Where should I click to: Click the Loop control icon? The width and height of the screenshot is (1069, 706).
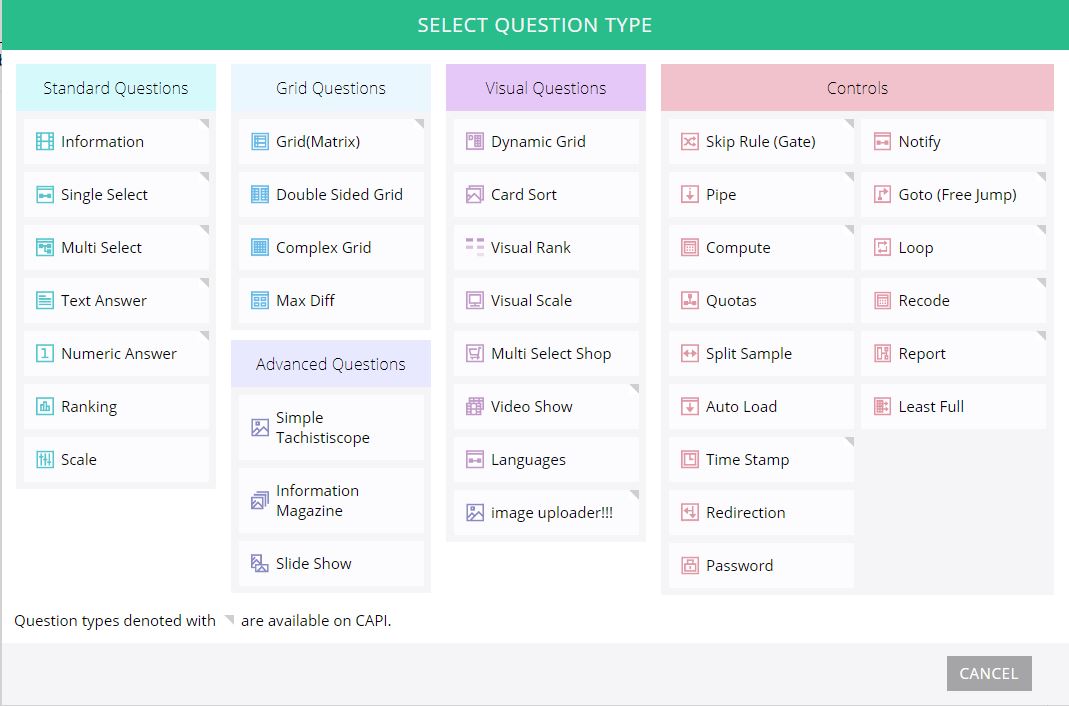click(882, 248)
